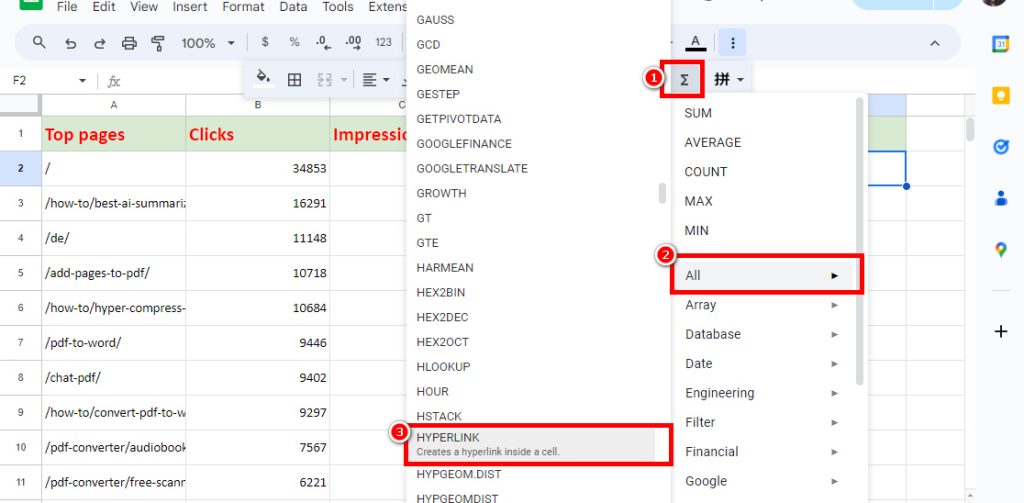1024x503 pixels.
Task: Select the Clicks header cell
Action: pos(258,134)
